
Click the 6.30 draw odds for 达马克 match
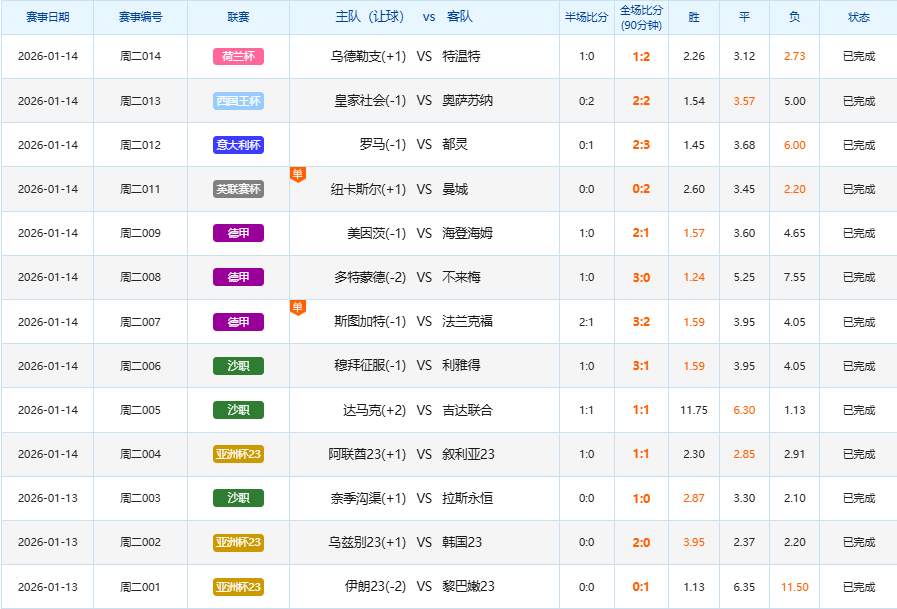click(x=744, y=410)
